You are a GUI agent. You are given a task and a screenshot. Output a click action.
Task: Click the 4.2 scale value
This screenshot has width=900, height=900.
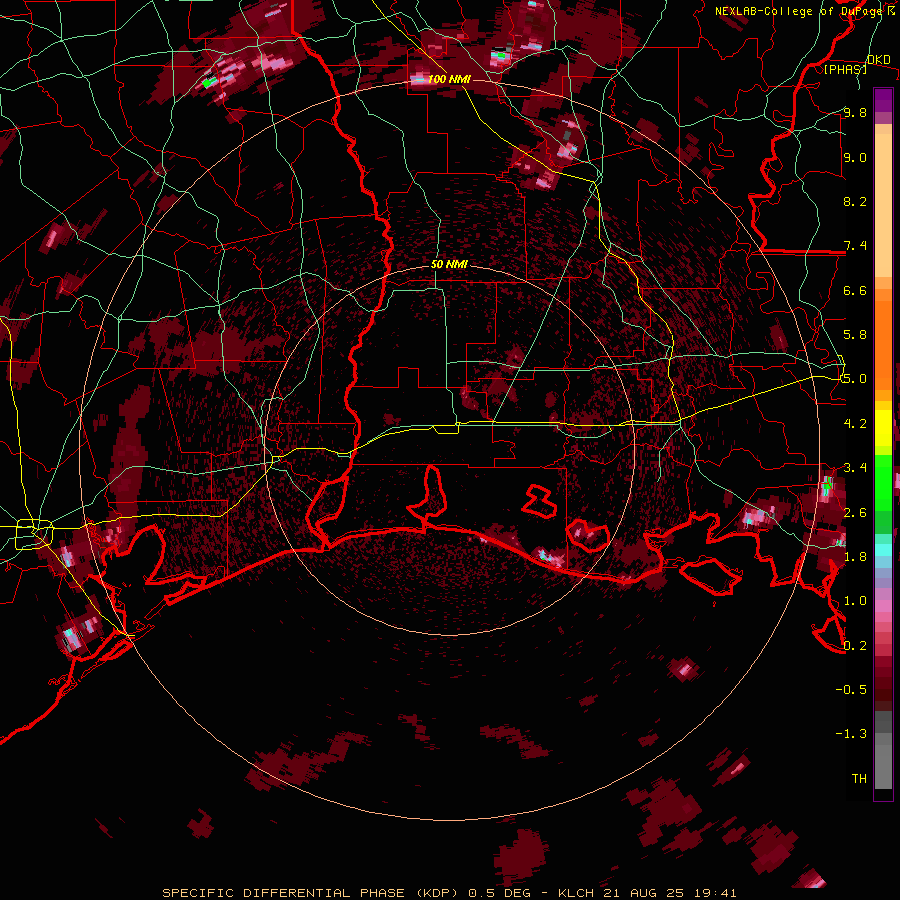click(855, 423)
